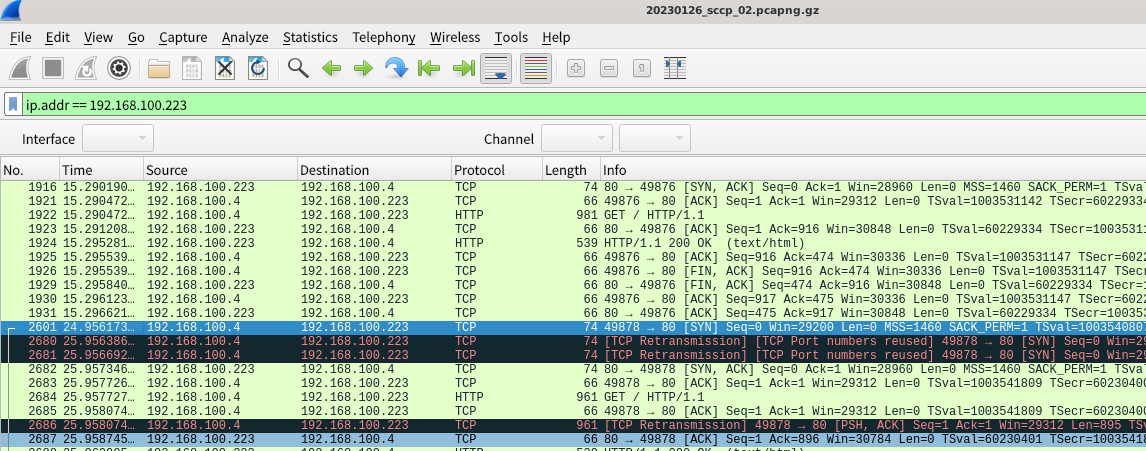Reload the capture file icon
The width and height of the screenshot is (1146, 451).
[x=258, y=69]
